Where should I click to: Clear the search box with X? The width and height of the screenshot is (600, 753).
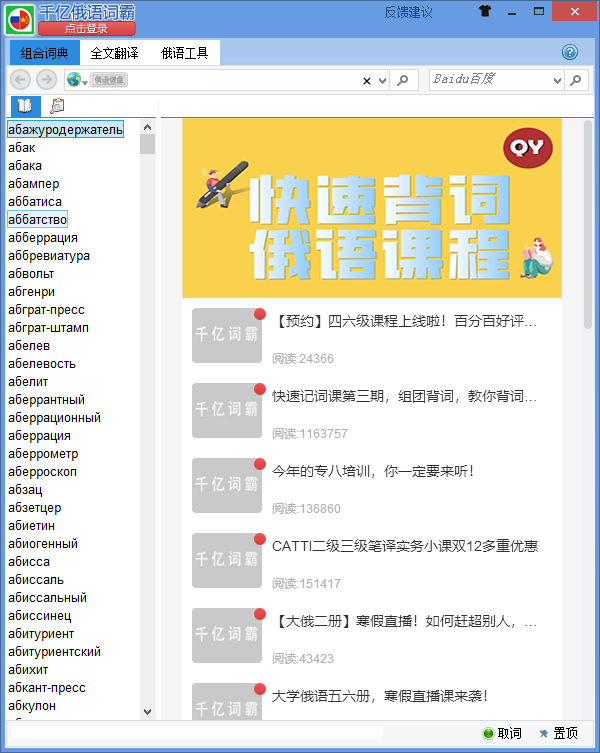367,81
